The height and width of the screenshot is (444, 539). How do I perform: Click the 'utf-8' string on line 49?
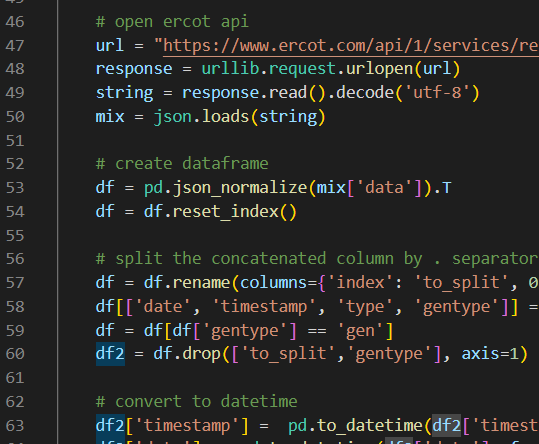(x=437, y=92)
